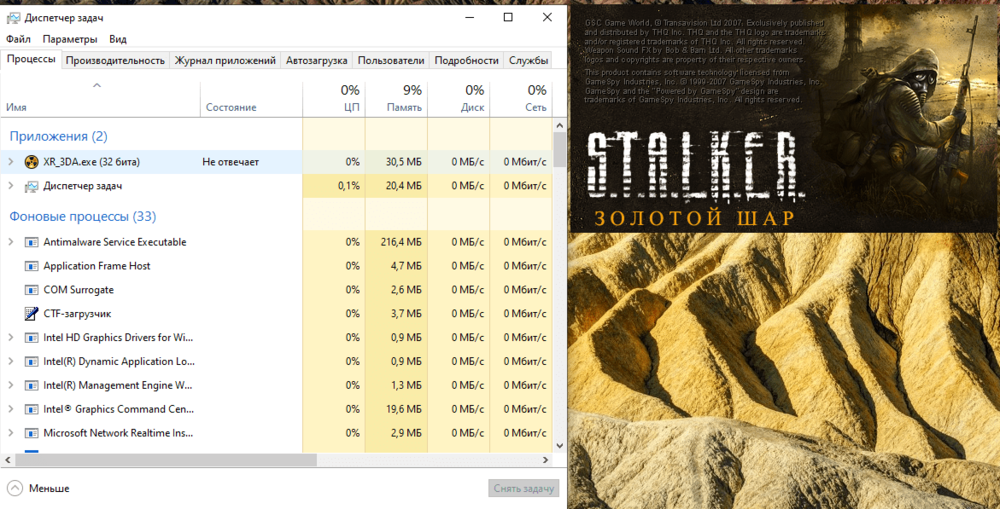The image size is (1000, 509).
Task: Open the Параметры menu
Action: click(70, 39)
